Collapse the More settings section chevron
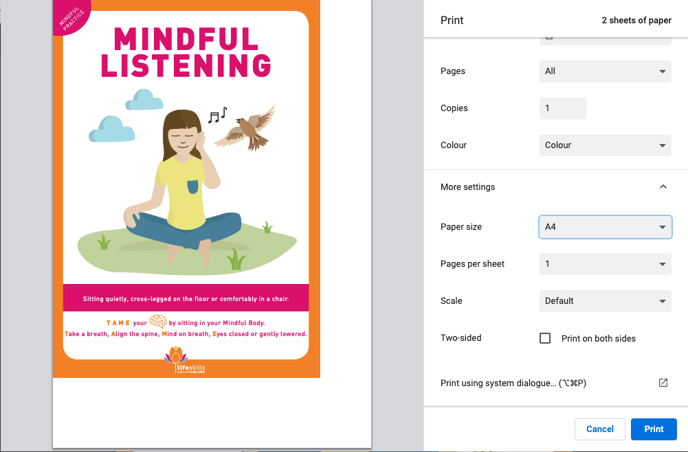Screen dimensions: 688x452 point(662,187)
